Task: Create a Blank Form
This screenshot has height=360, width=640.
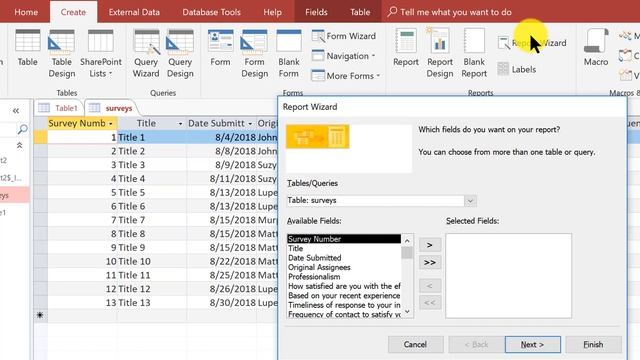Action: 289,53
